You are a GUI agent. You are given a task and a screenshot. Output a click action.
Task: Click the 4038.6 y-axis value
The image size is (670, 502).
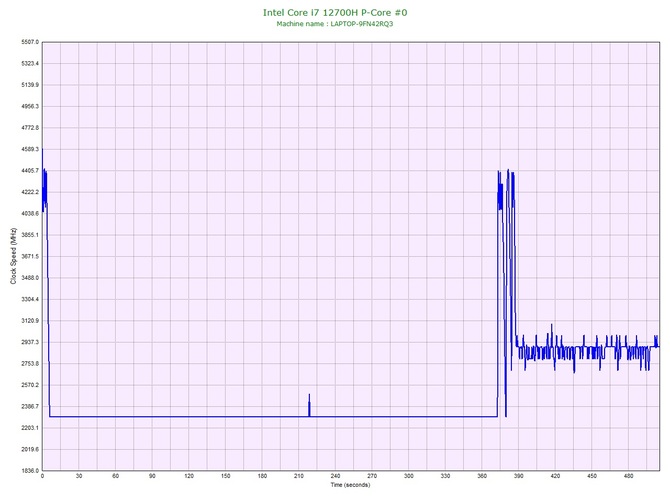30,214
